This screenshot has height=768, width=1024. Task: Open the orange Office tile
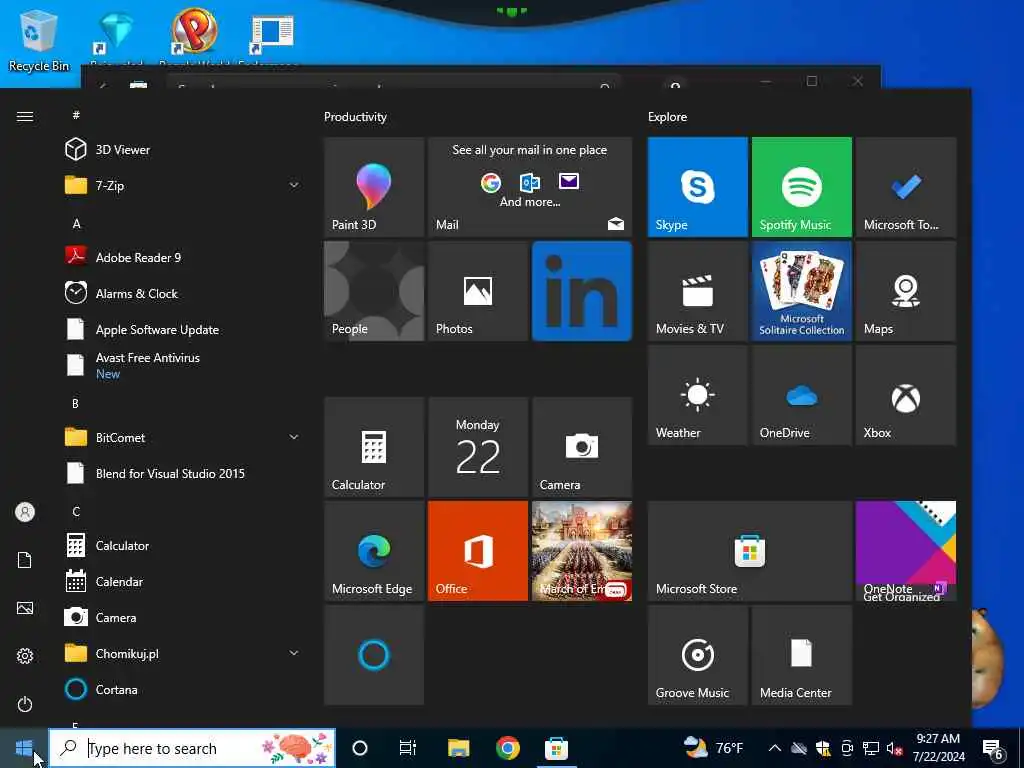[x=477, y=551]
